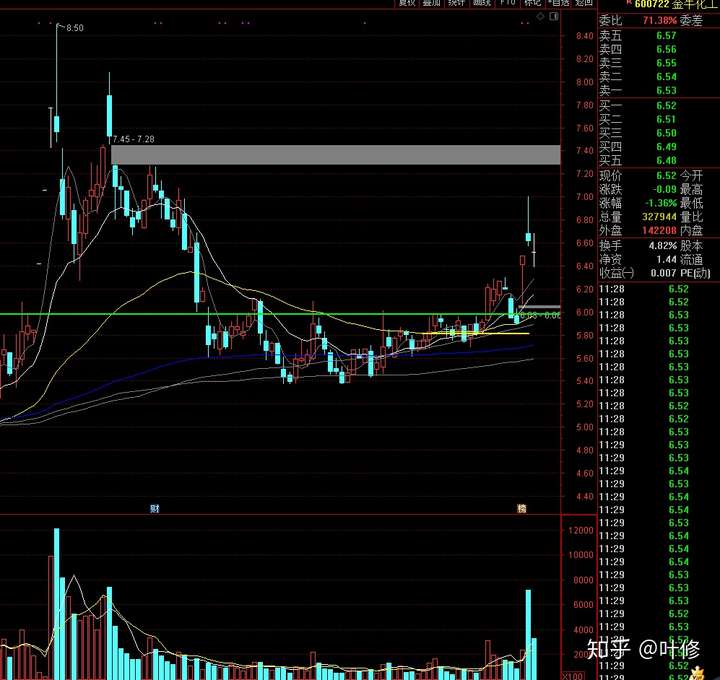Open the 财 financial marker on the chart
Viewport: 720px width, 680px height.
click(155, 508)
